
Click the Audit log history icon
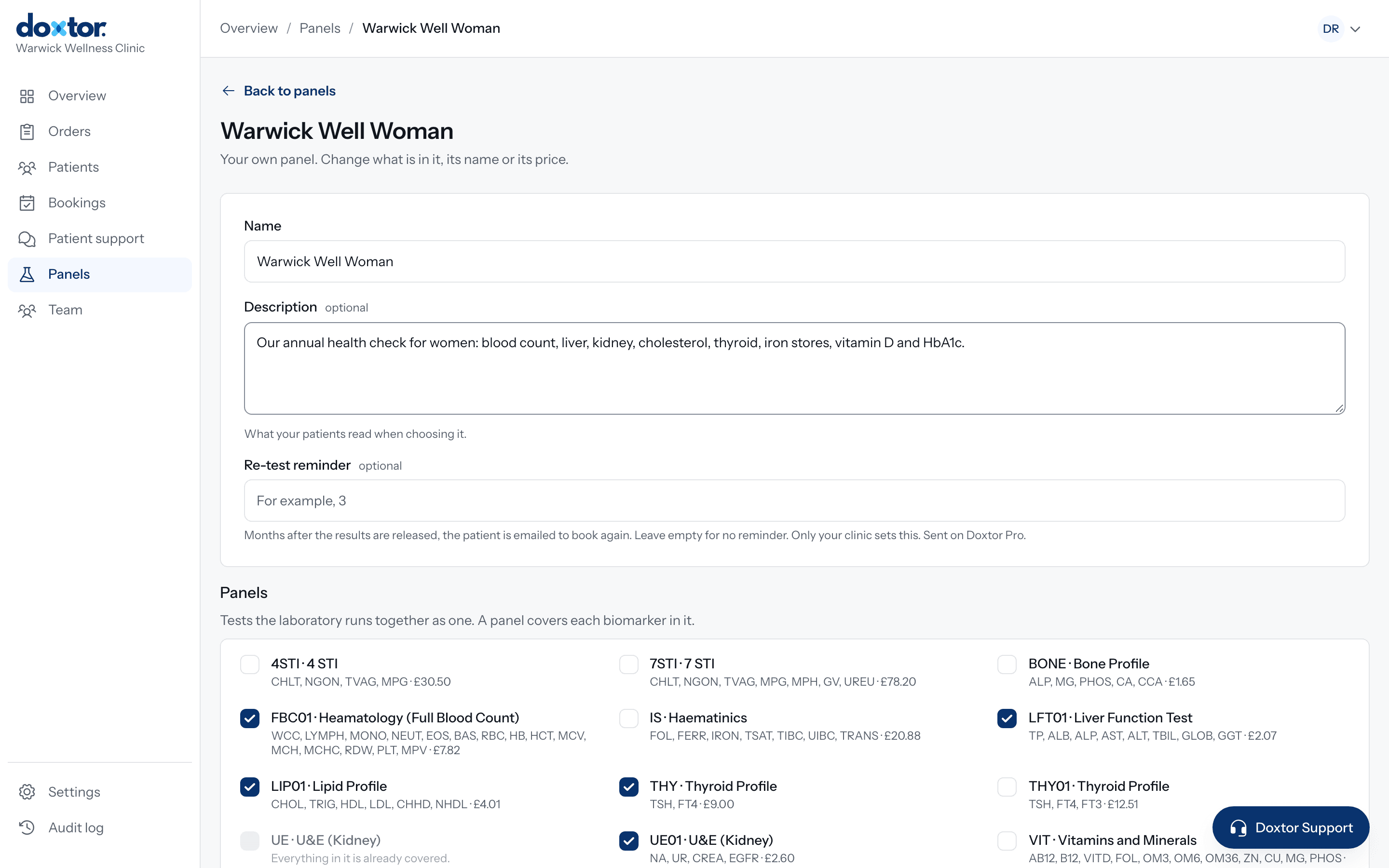pyautogui.click(x=27, y=827)
